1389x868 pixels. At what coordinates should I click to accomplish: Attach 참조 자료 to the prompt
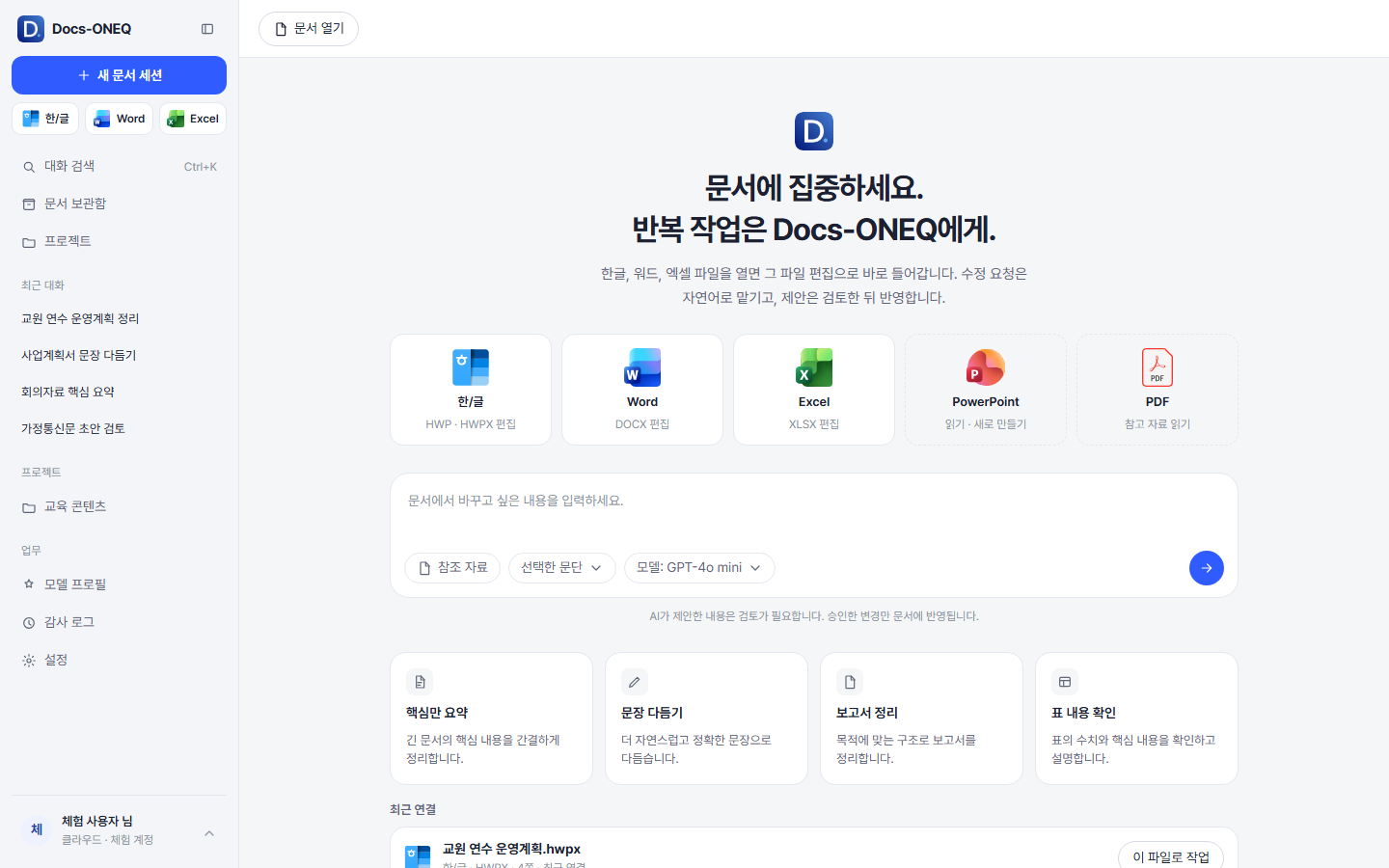point(452,568)
